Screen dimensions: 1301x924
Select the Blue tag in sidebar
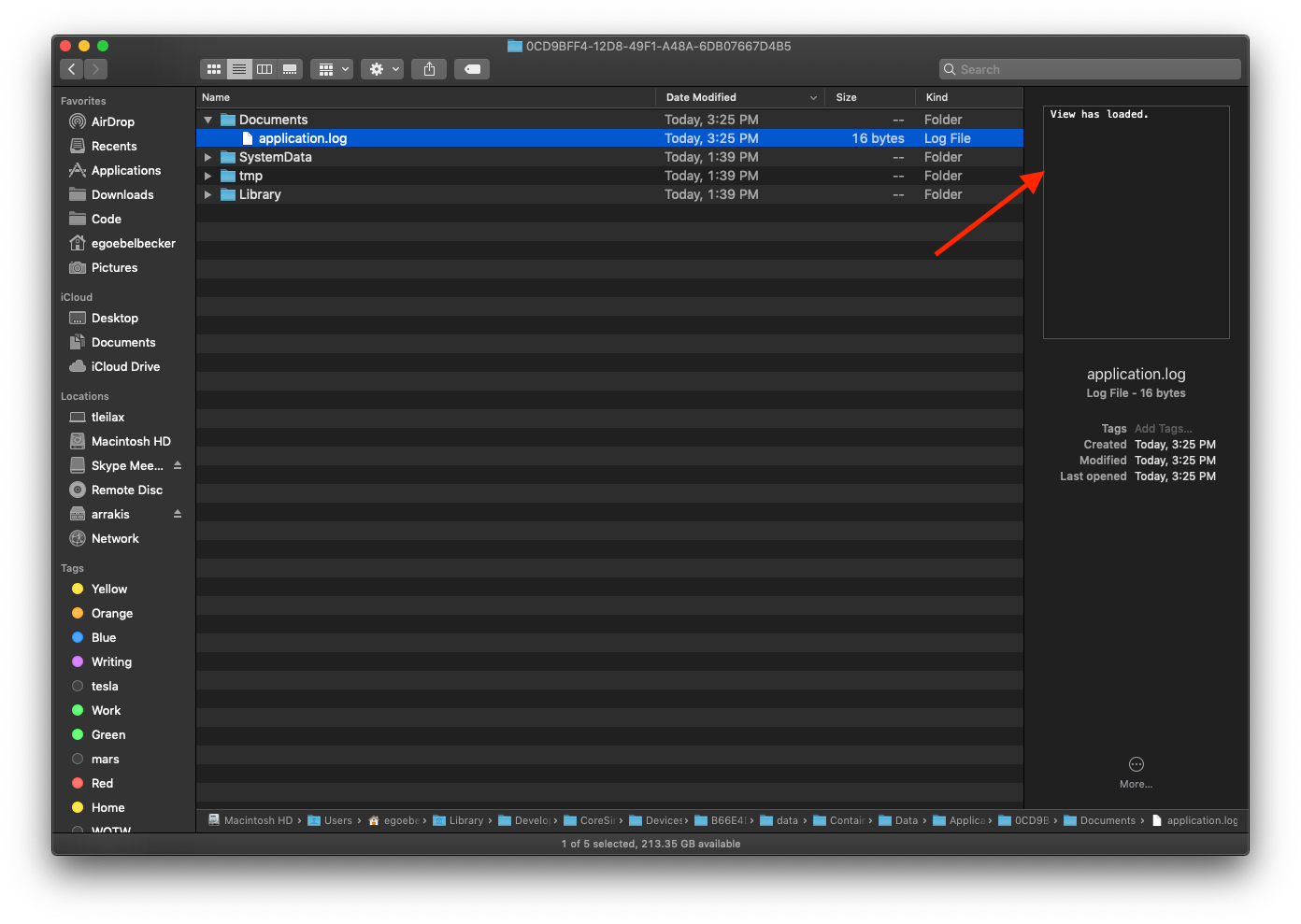[104, 637]
